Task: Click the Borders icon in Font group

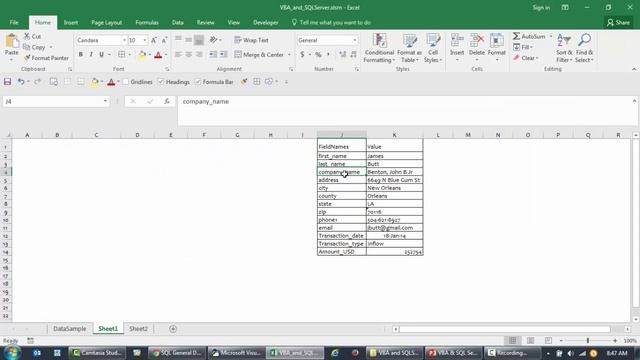Action: (x=122, y=54)
